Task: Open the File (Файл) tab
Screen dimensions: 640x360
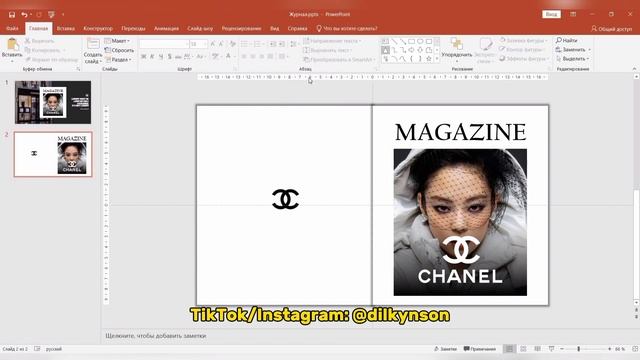Action: [12, 29]
